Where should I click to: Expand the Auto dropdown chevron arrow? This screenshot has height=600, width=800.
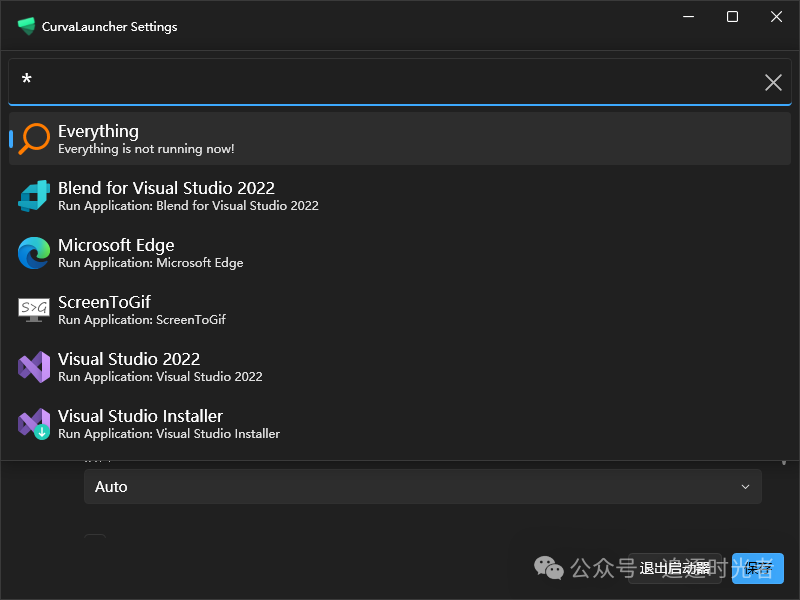click(745, 487)
